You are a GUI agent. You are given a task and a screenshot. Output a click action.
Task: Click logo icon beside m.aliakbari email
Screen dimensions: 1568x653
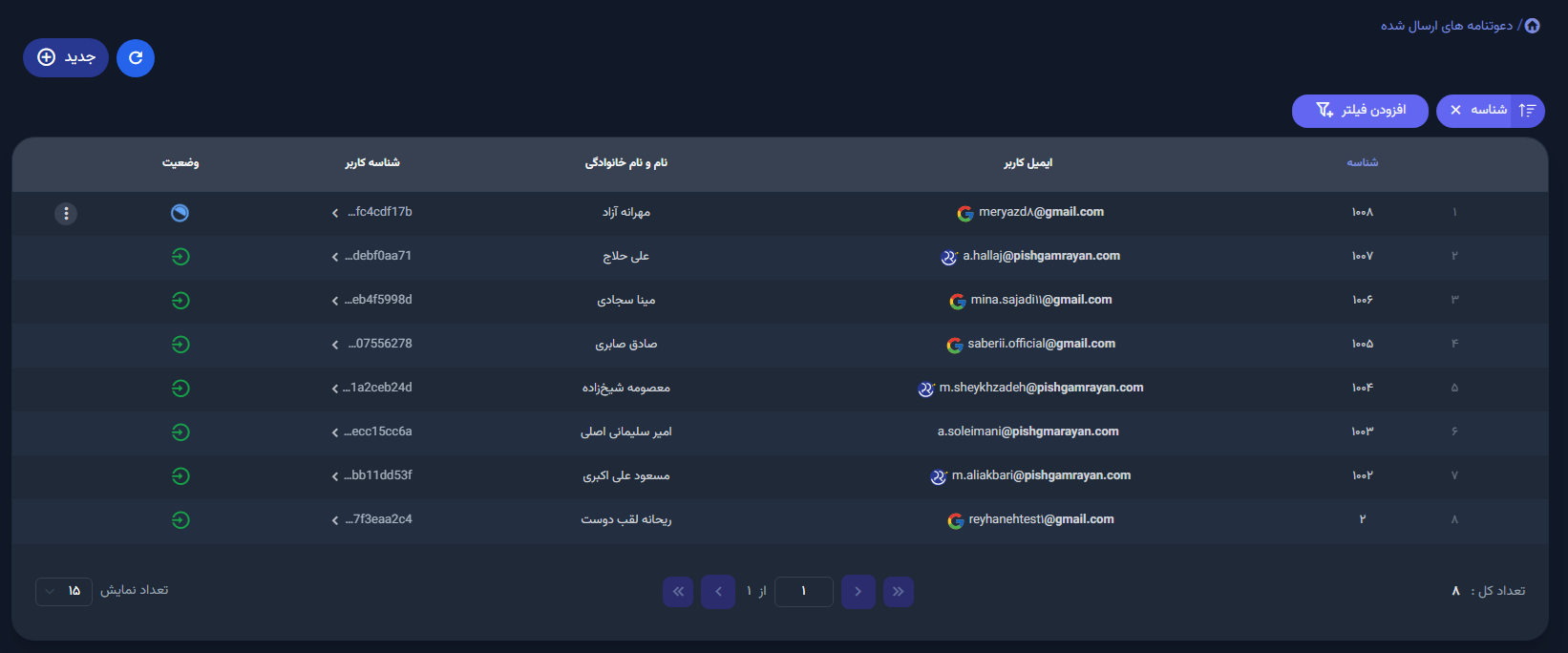point(939,477)
